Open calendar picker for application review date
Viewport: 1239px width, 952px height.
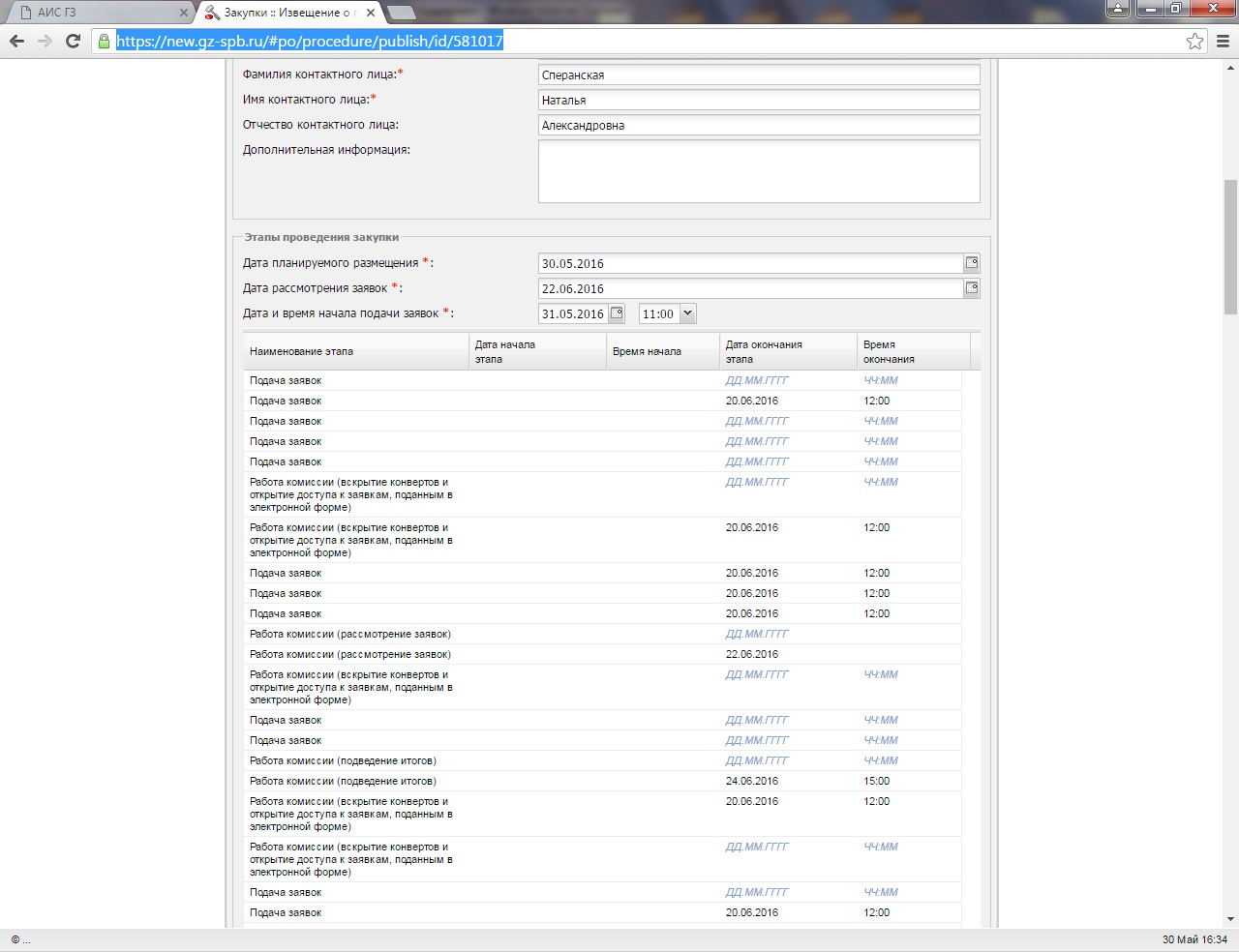tap(971, 288)
